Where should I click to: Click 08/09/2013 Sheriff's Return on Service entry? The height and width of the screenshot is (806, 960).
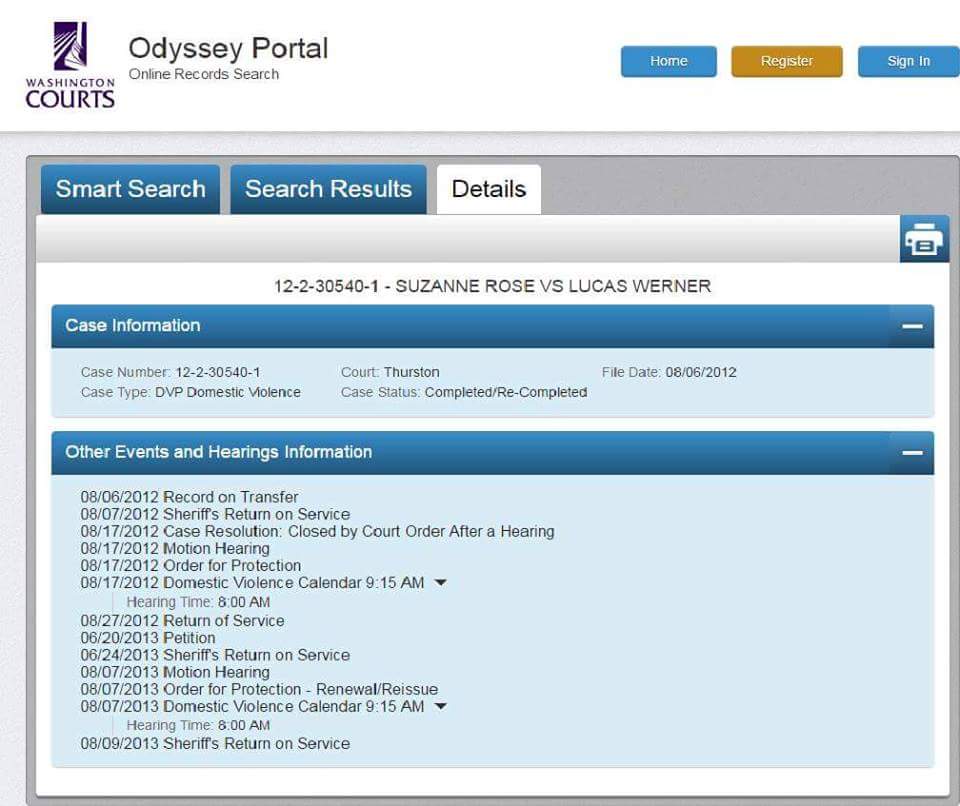pyautogui.click(x=215, y=744)
